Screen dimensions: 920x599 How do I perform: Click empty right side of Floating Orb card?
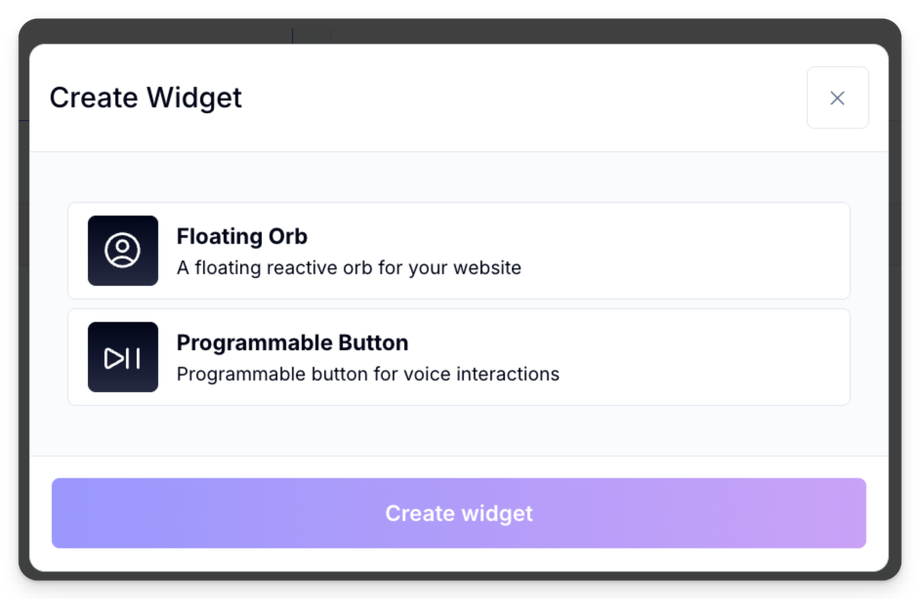pos(720,251)
